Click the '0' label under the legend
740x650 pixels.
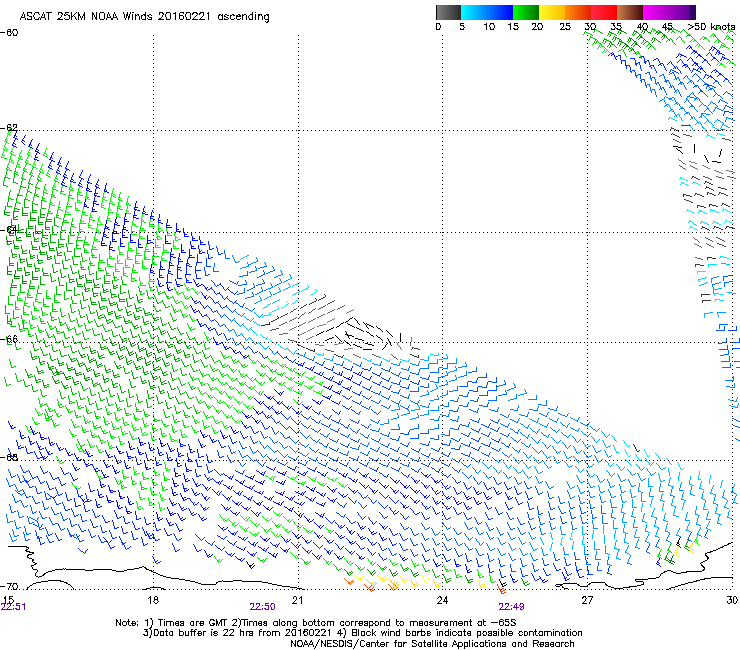[438, 26]
